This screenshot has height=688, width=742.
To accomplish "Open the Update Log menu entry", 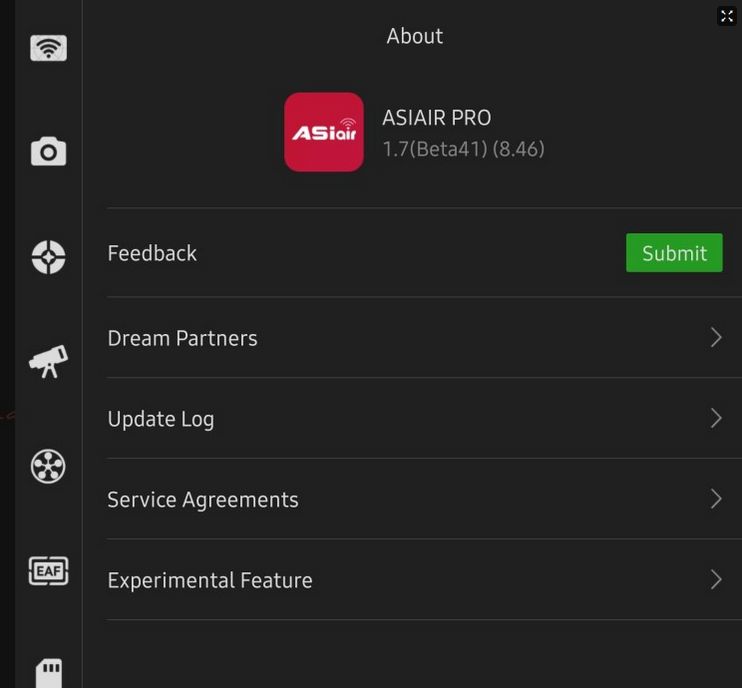I will [161, 419].
